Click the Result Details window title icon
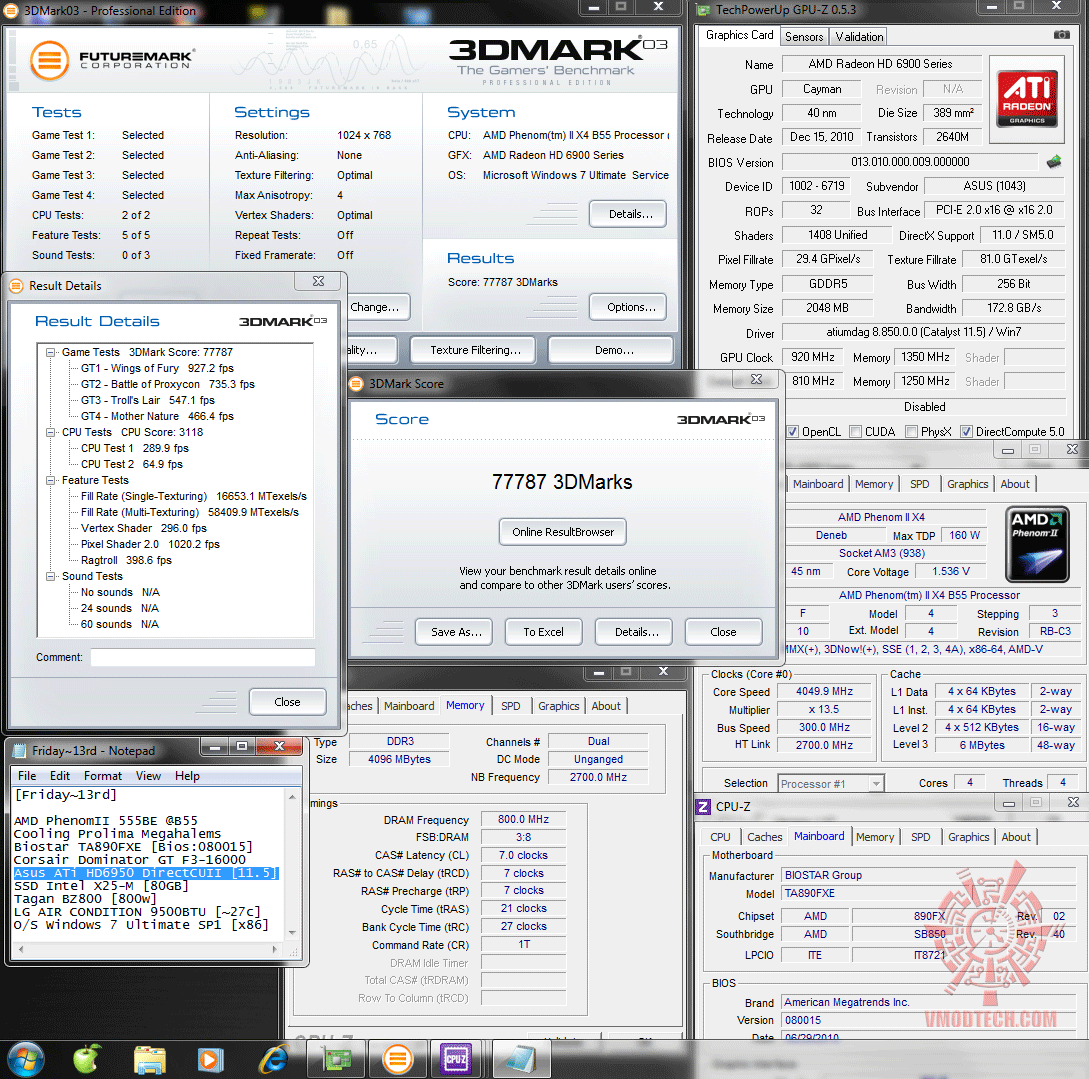1089x1079 pixels. (x=16, y=285)
